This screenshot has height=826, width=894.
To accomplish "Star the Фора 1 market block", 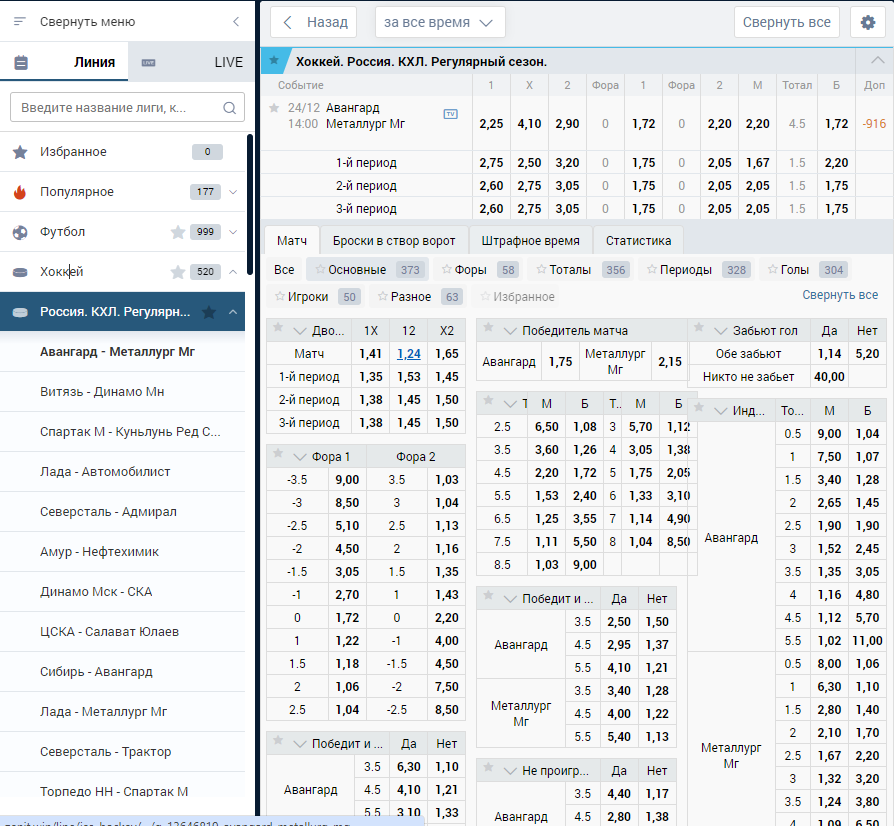I will point(278,453).
